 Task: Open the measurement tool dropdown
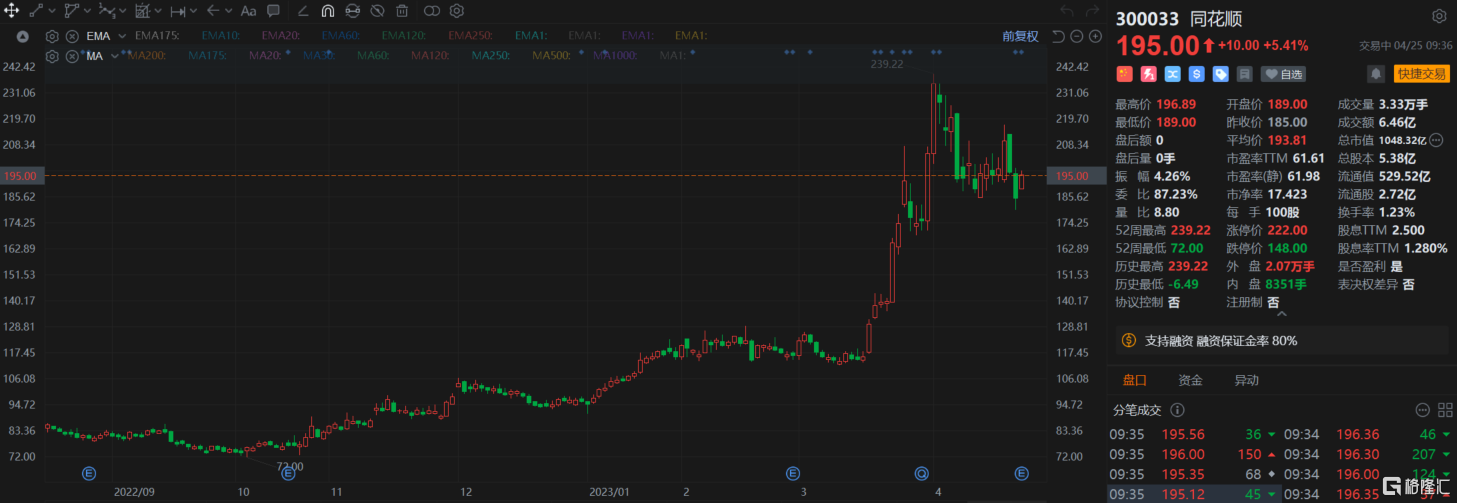click(194, 11)
